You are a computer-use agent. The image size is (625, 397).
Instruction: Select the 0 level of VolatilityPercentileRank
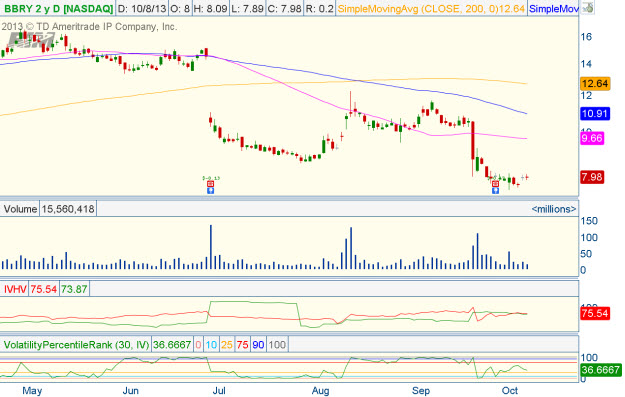tap(198, 344)
